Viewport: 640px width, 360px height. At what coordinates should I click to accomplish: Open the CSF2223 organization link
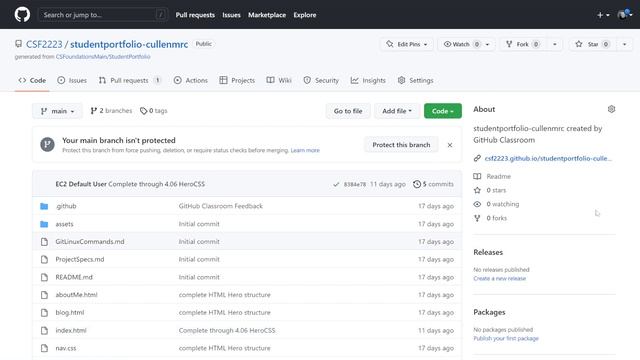point(44,44)
